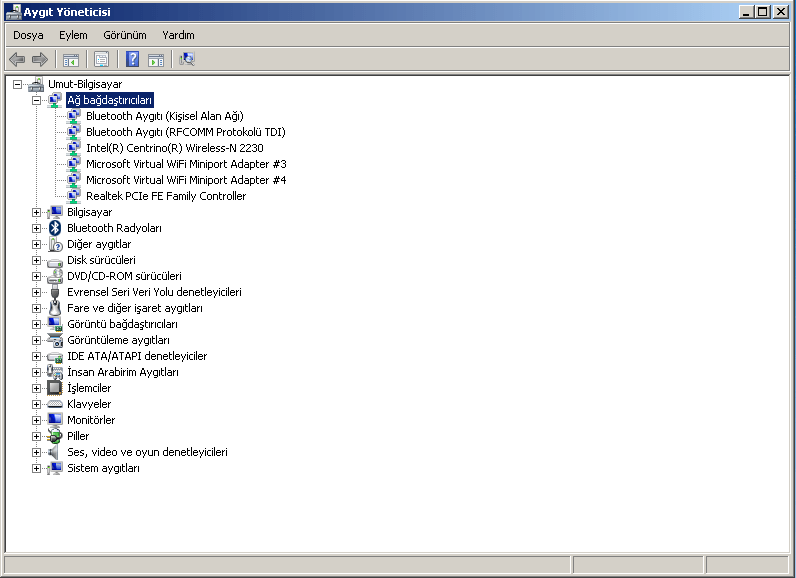Image resolution: width=796 pixels, height=578 pixels.
Task: Select the Umut-Bilgisayar root label
Action: click(85, 84)
